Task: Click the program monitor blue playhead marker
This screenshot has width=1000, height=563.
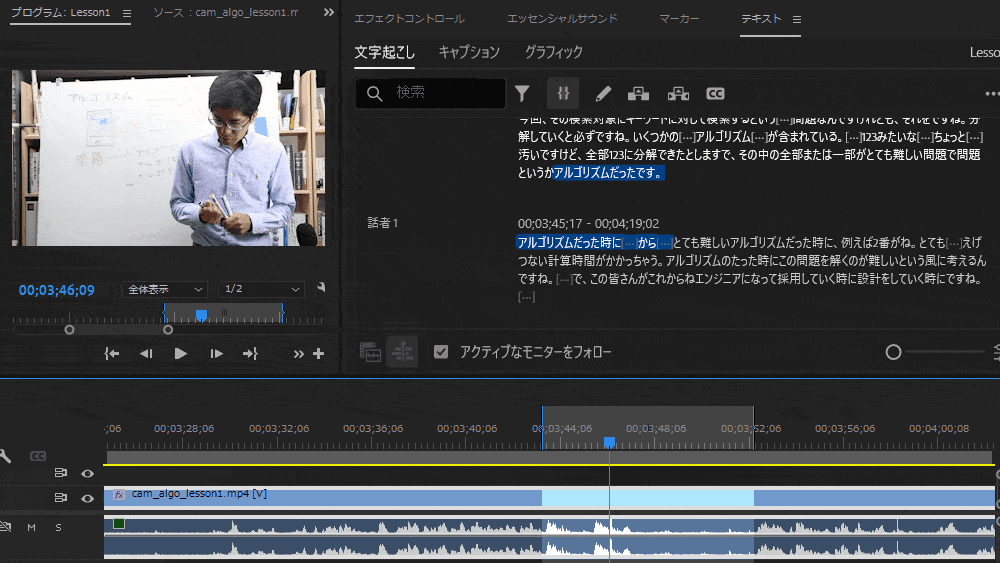Action: click(202, 315)
